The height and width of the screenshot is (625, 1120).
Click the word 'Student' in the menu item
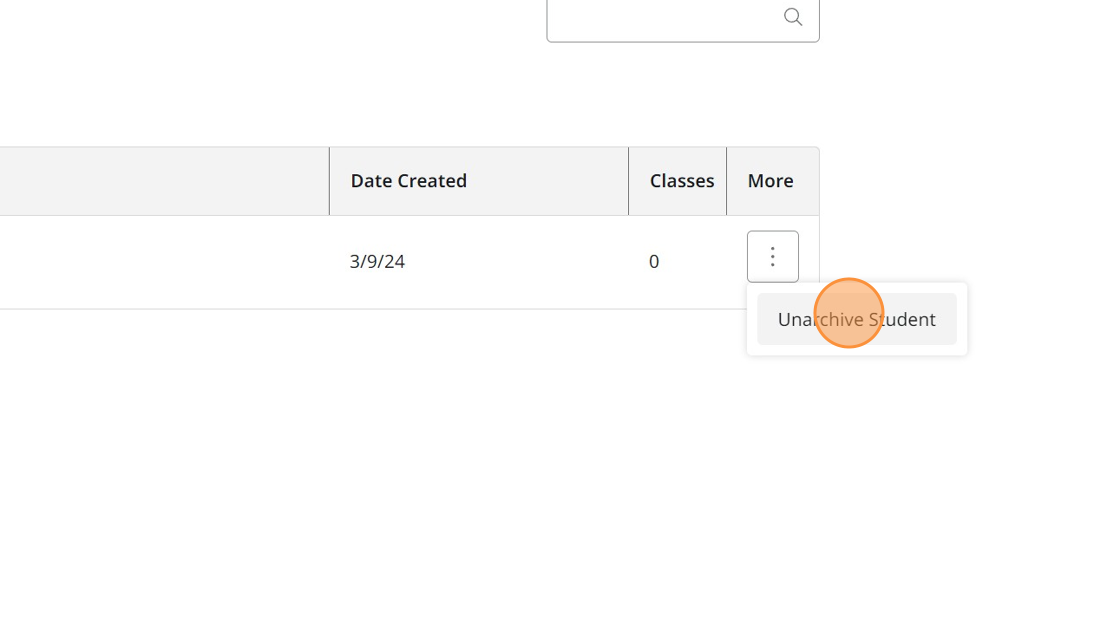(x=902, y=320)
